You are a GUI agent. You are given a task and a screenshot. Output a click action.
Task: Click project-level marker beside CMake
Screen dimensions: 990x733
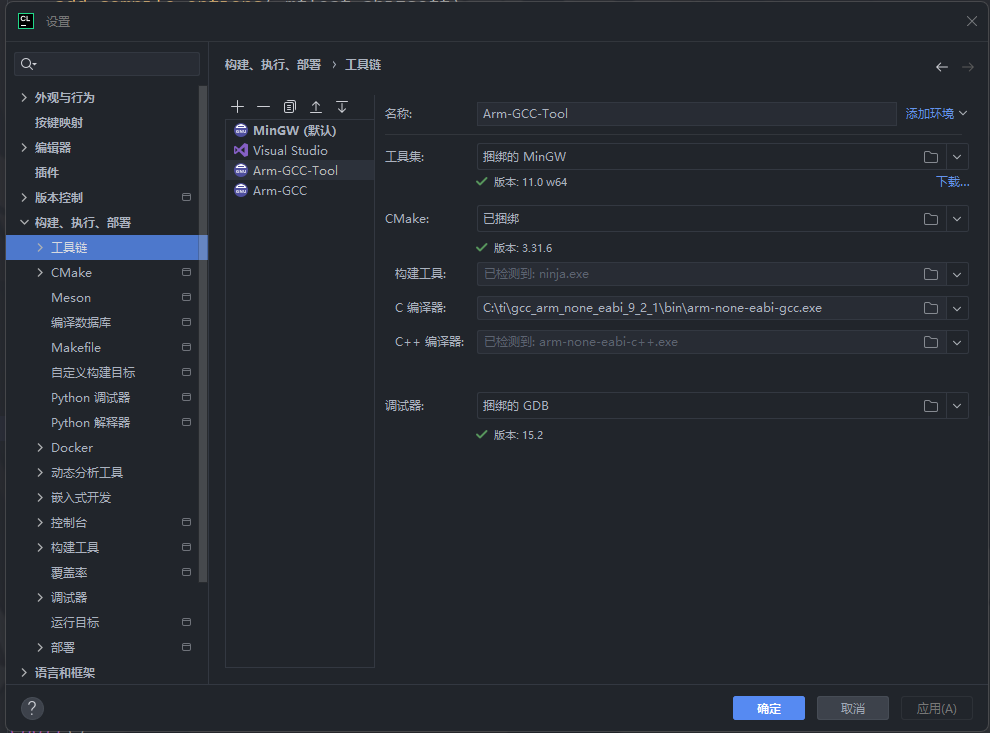(186, 272)
